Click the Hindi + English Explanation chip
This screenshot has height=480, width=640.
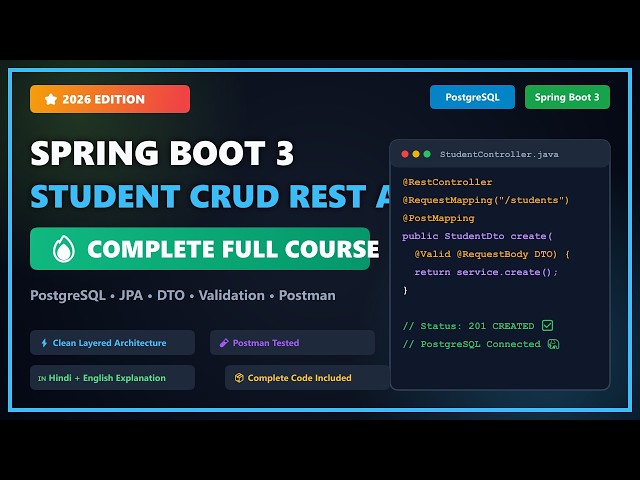(112, 378)
